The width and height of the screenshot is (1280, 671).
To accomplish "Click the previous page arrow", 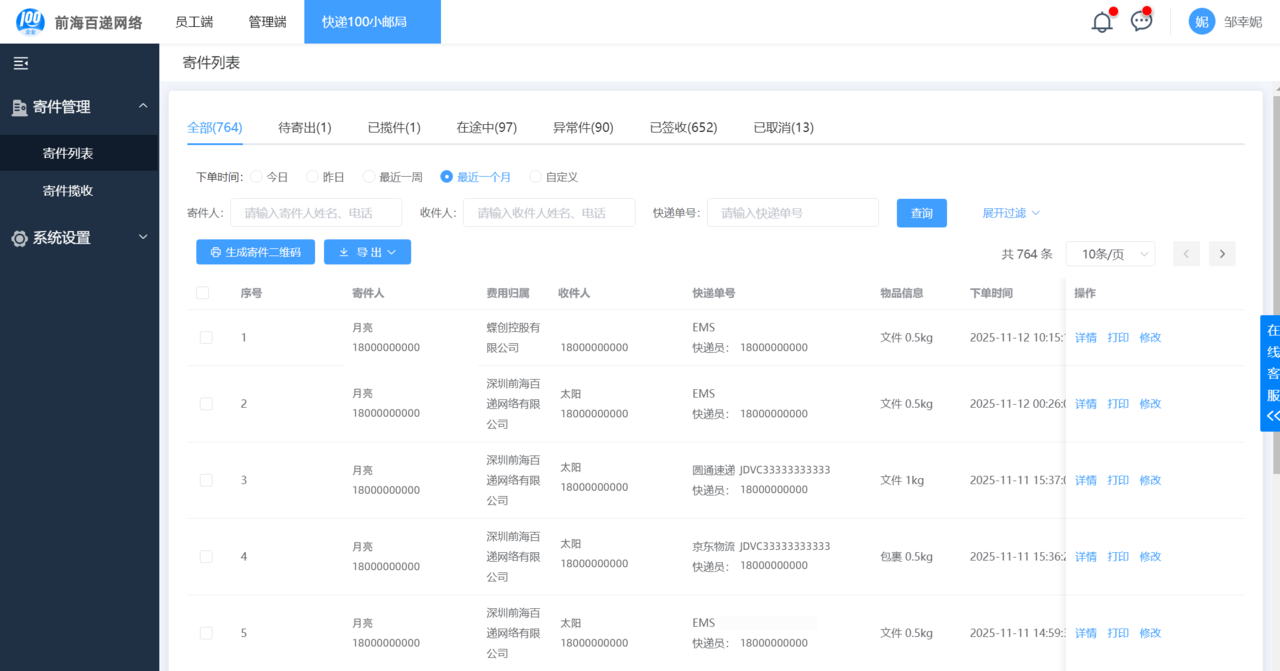I will pos(1186,254).
